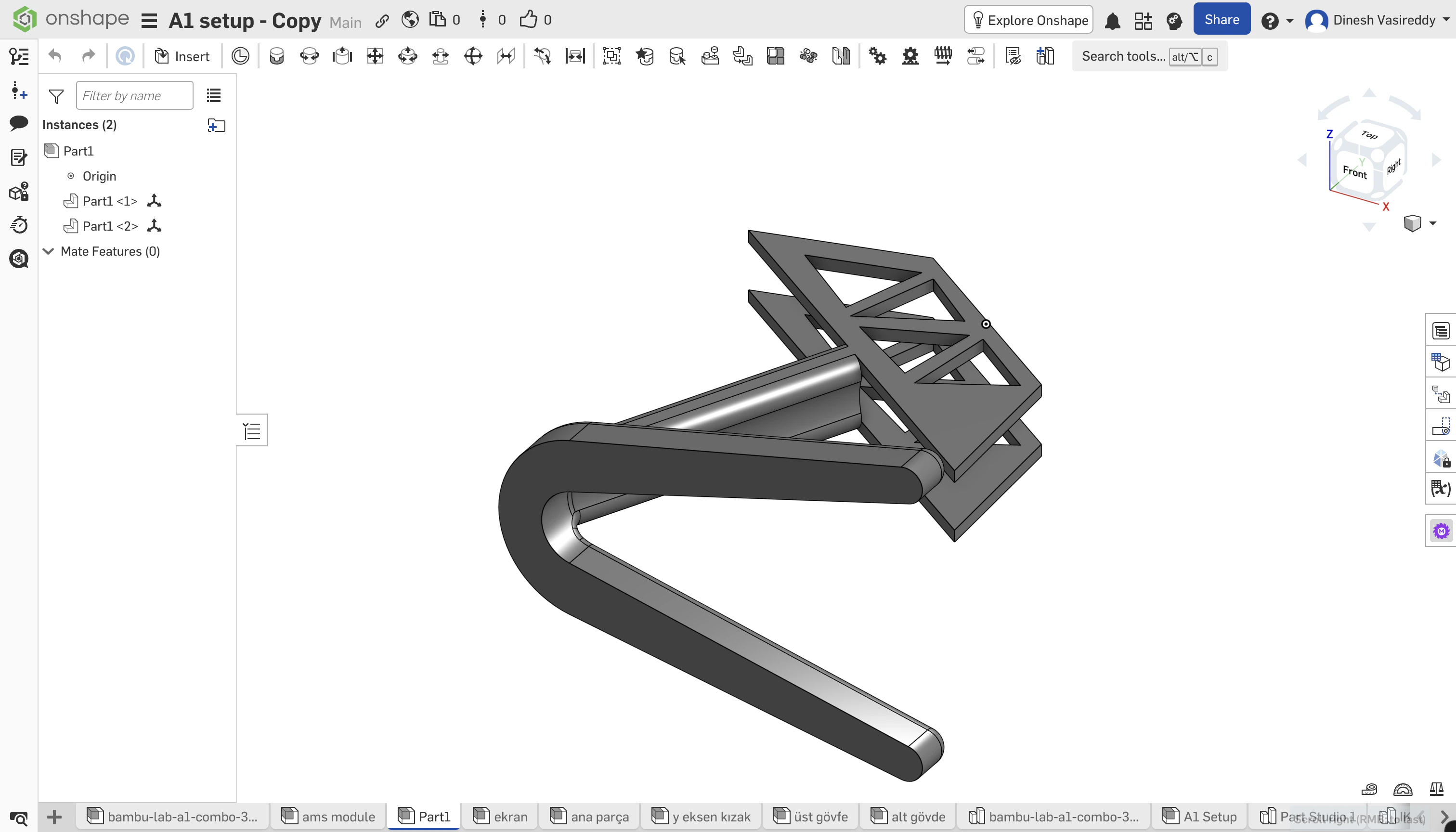Create a new Exploded view
This screenshot has width=1456, height=832.
coord(1045,55)
